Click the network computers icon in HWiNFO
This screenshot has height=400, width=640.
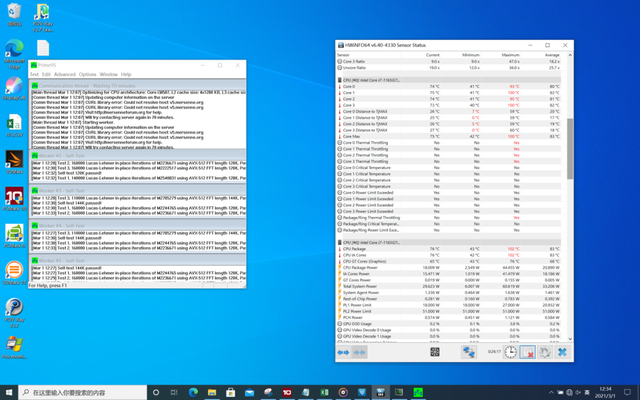coord(468,352)
